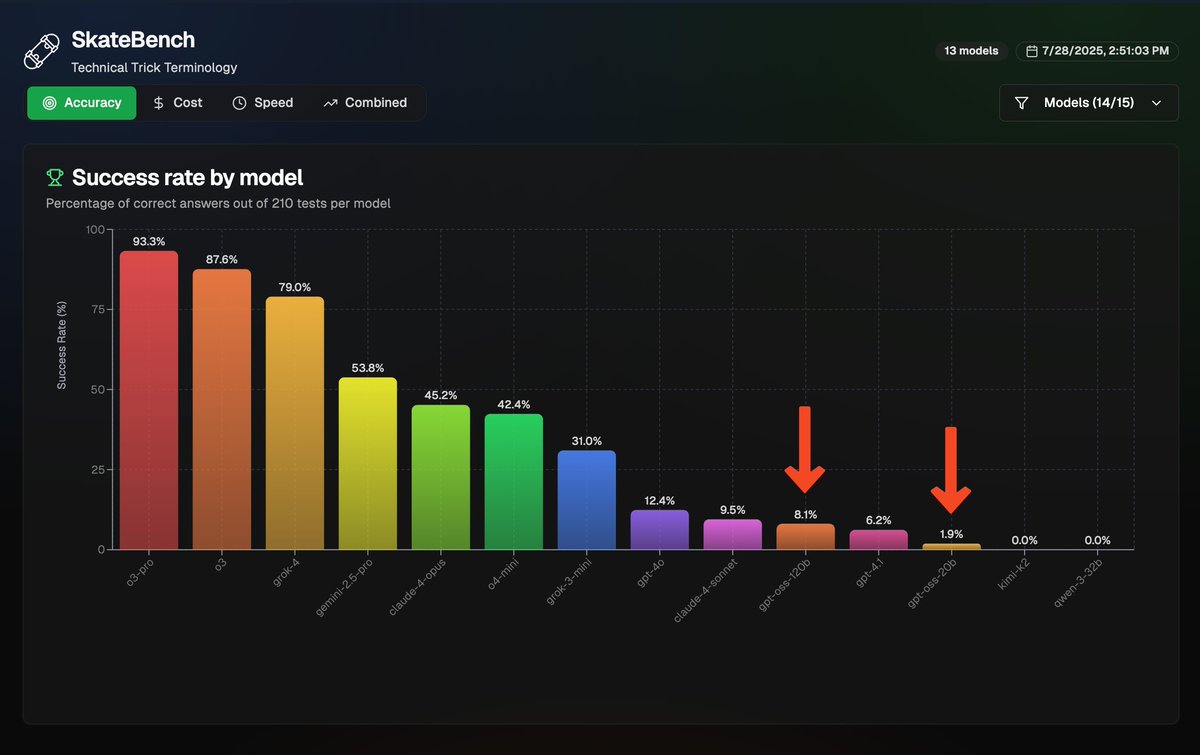Switch to the Speed tab

(263, 103)
